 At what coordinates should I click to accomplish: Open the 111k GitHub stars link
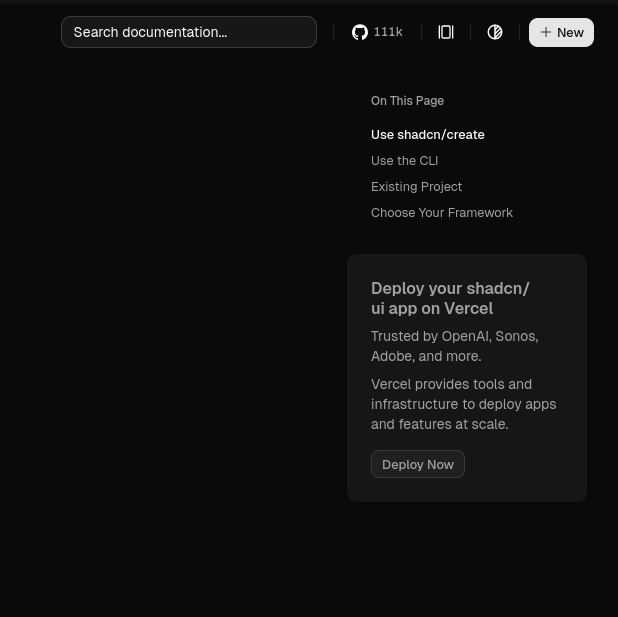click(x=377, y=32)
